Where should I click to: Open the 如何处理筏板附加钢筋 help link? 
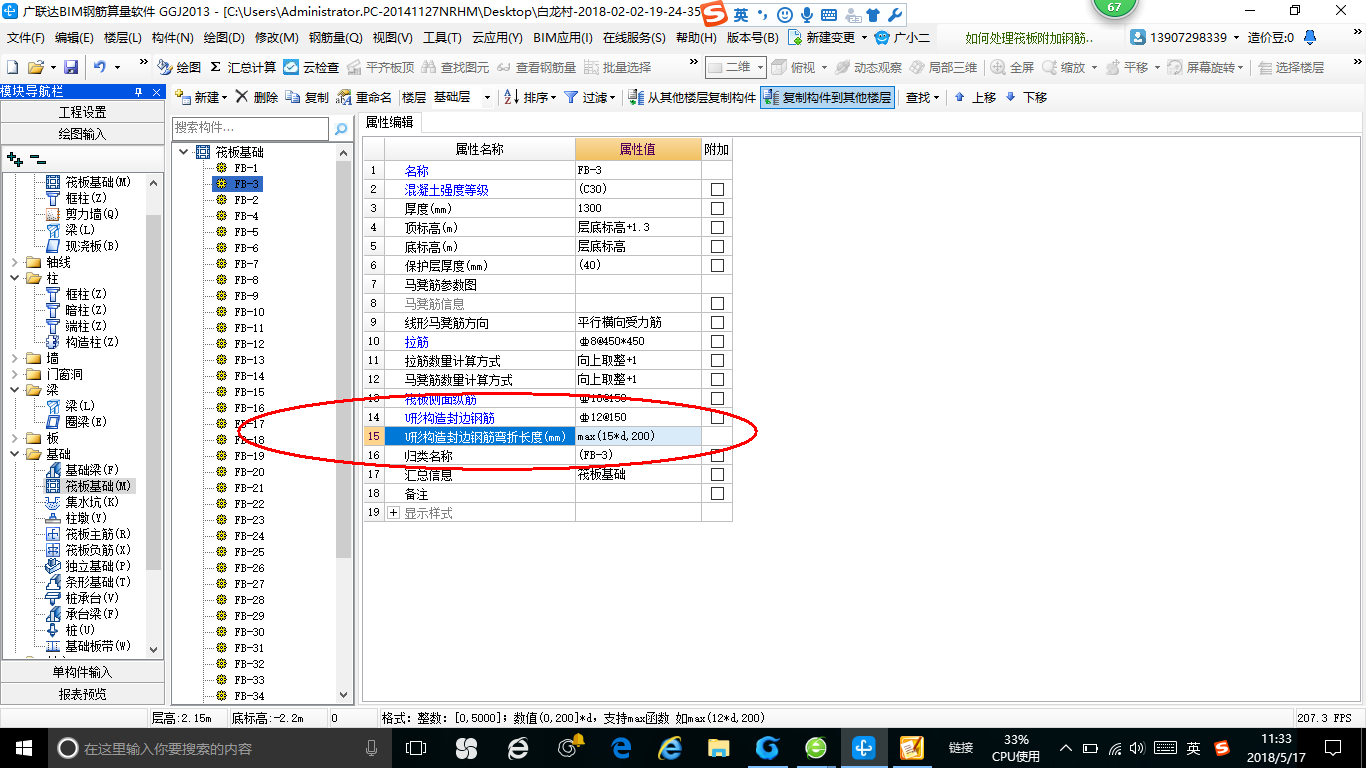pyautogui.click(x=1029, y=38)
